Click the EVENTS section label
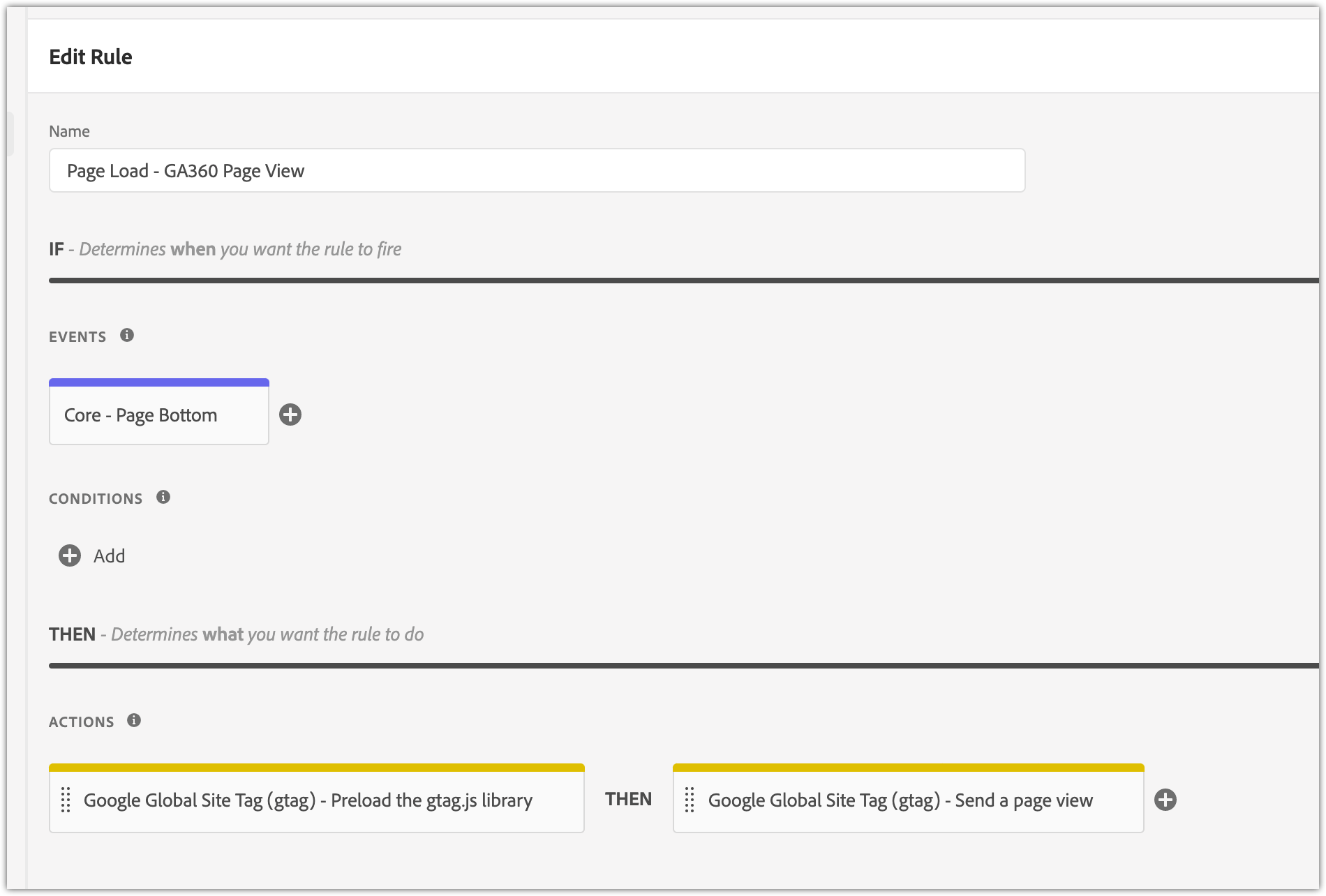This screenshot has height=896, width=1326. tap(77, 337)
